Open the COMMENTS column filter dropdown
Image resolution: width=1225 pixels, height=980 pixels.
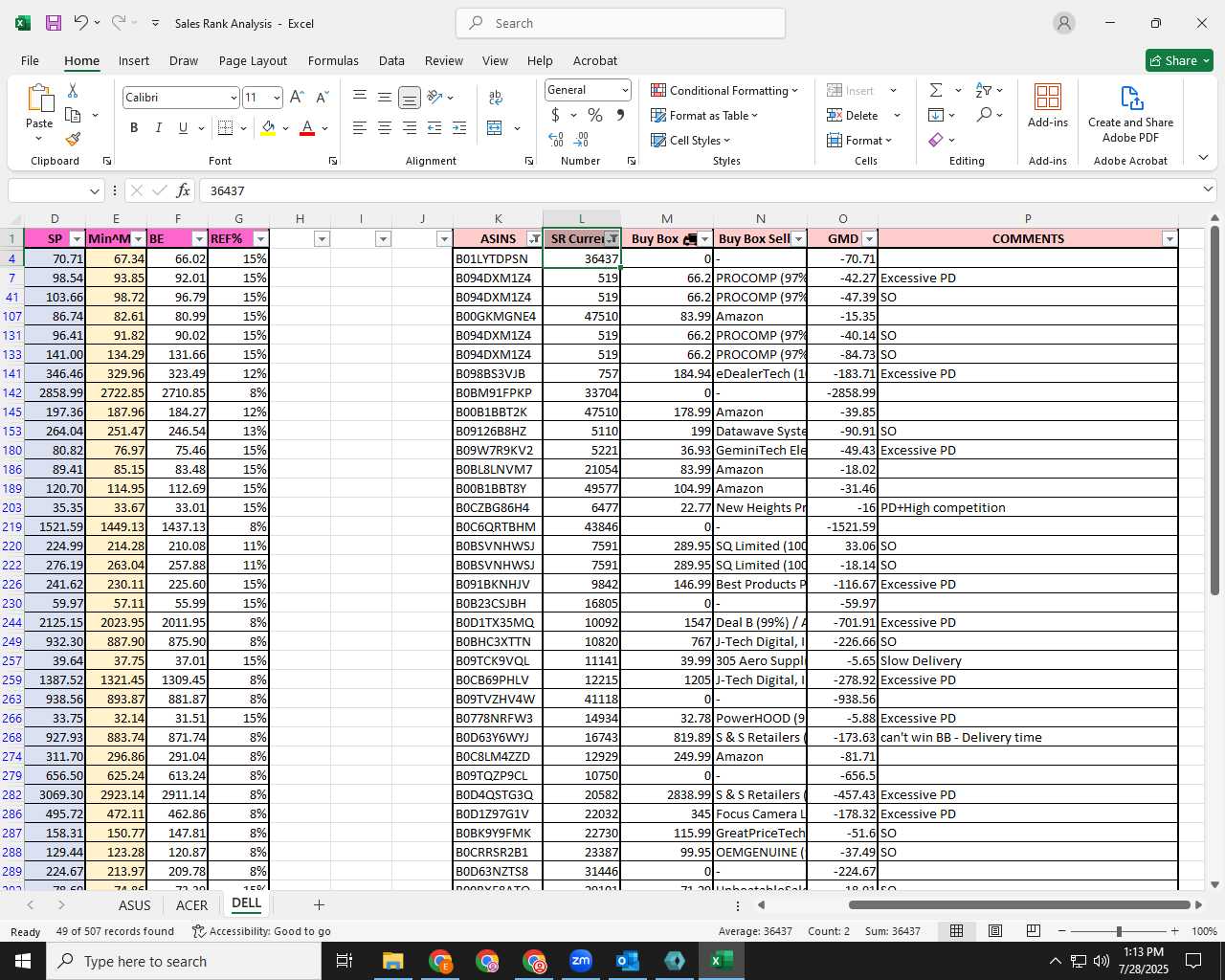1169,239
